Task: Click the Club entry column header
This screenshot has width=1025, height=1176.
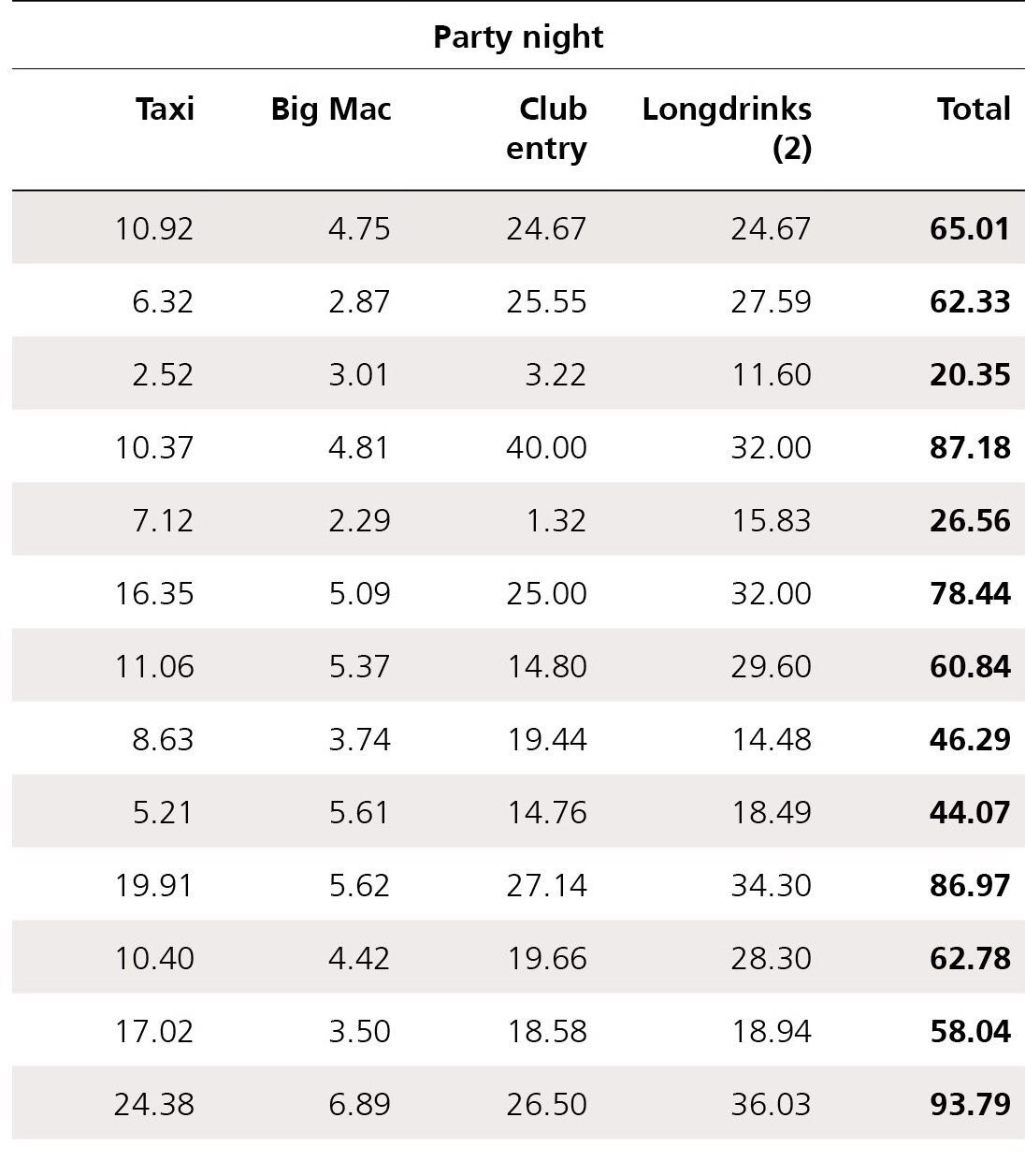Action: 547,128
